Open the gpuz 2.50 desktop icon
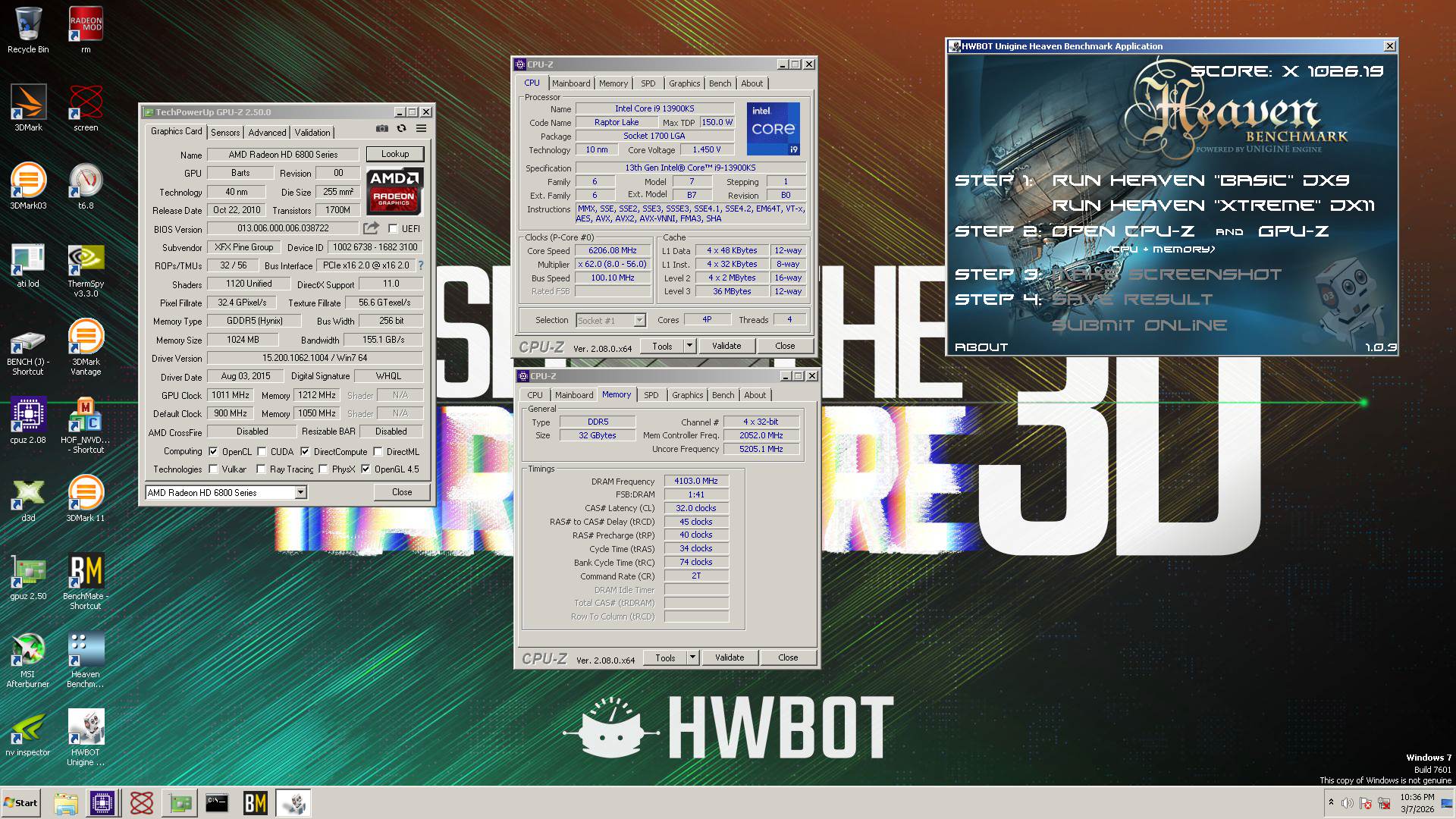This screenshot has width=1456, height=819. coord(28,577)
